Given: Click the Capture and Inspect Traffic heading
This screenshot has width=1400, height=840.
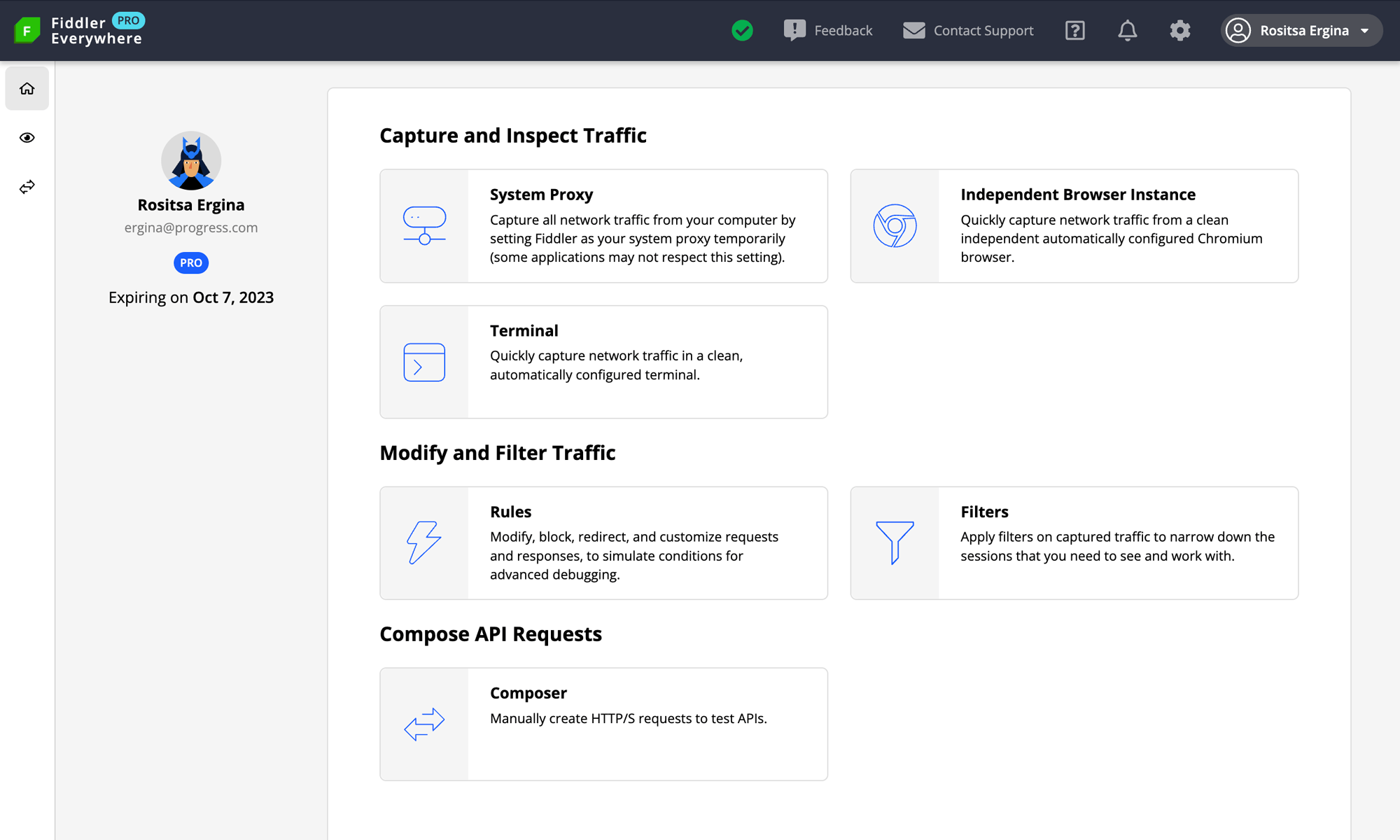Looking at the screenshot, I should [x=513, y=135].
